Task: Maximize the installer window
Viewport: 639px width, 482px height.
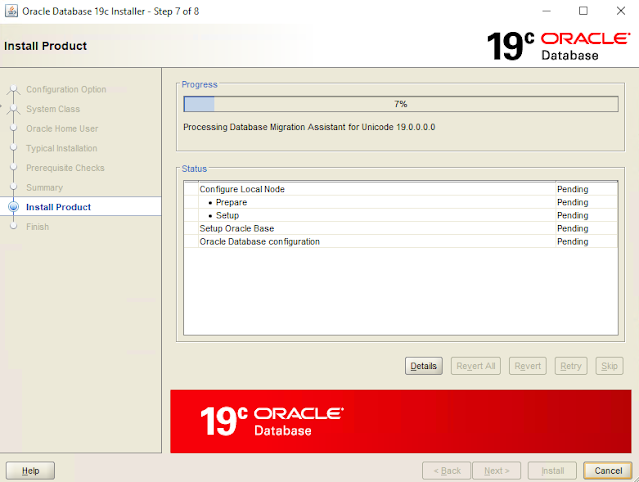Action: [x=583, y=11]
